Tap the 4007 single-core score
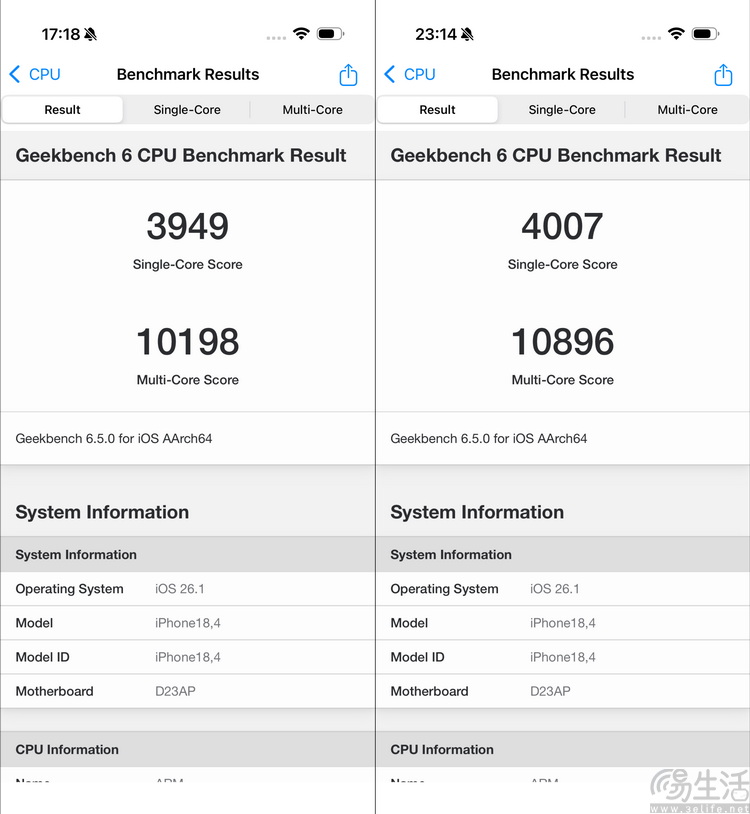Screen dimensions: 750x814 point(562,226)
